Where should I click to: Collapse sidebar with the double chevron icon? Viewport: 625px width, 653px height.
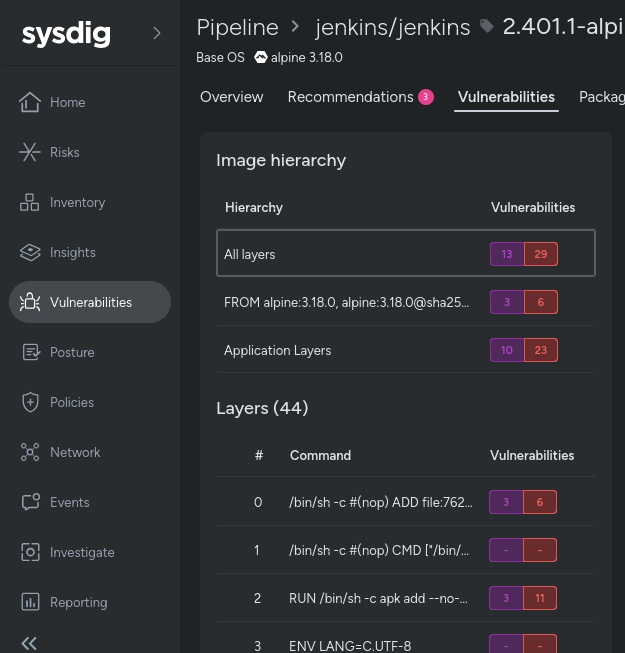(29, 643)
